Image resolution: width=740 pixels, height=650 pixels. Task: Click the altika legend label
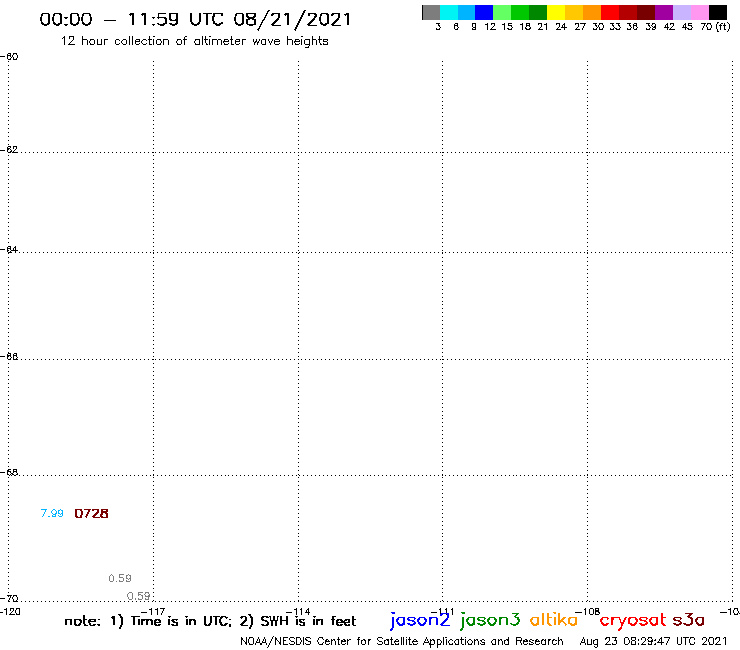[x=554, y=620]
